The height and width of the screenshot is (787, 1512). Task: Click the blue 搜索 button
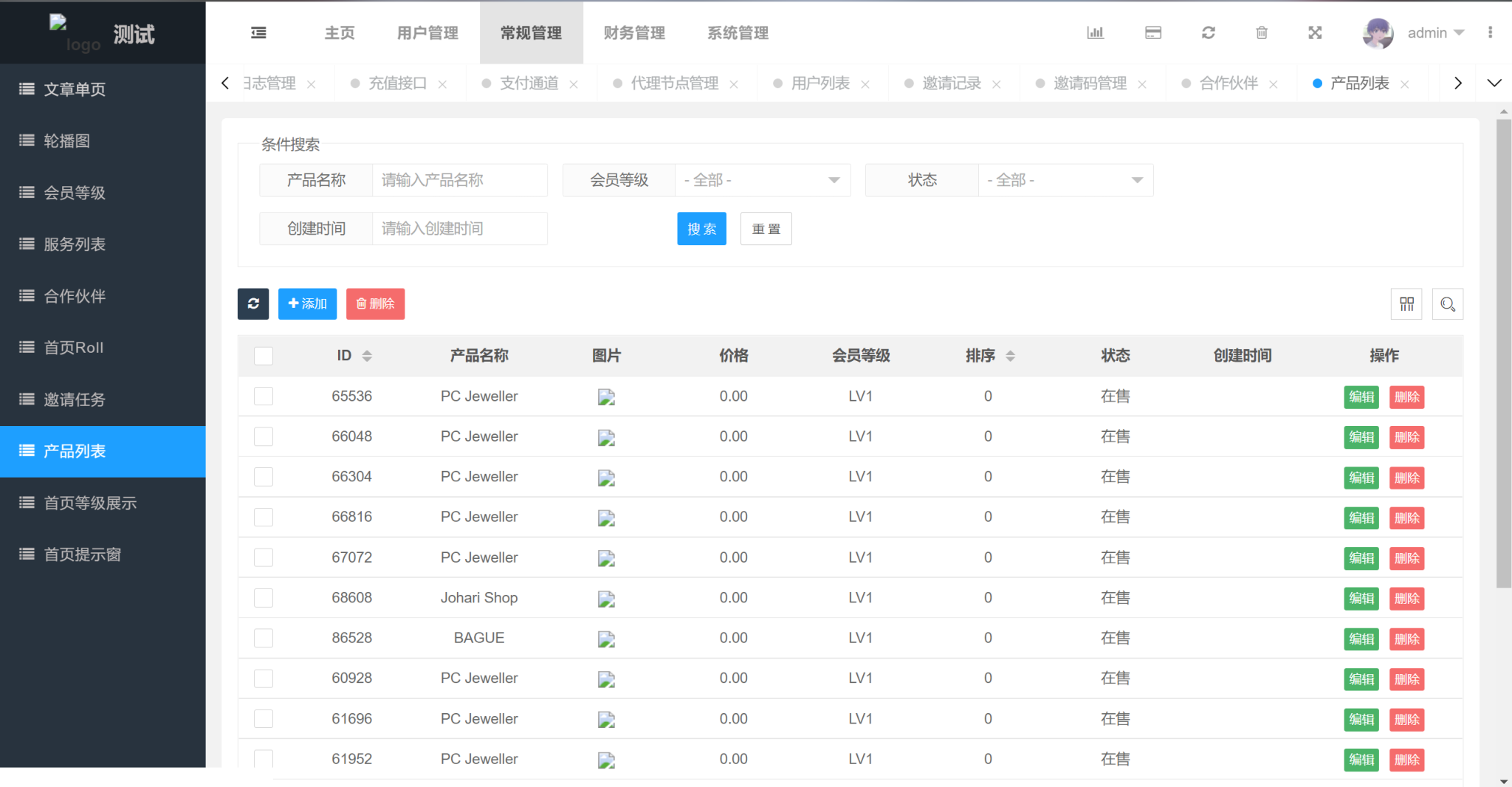coord(701,229)
